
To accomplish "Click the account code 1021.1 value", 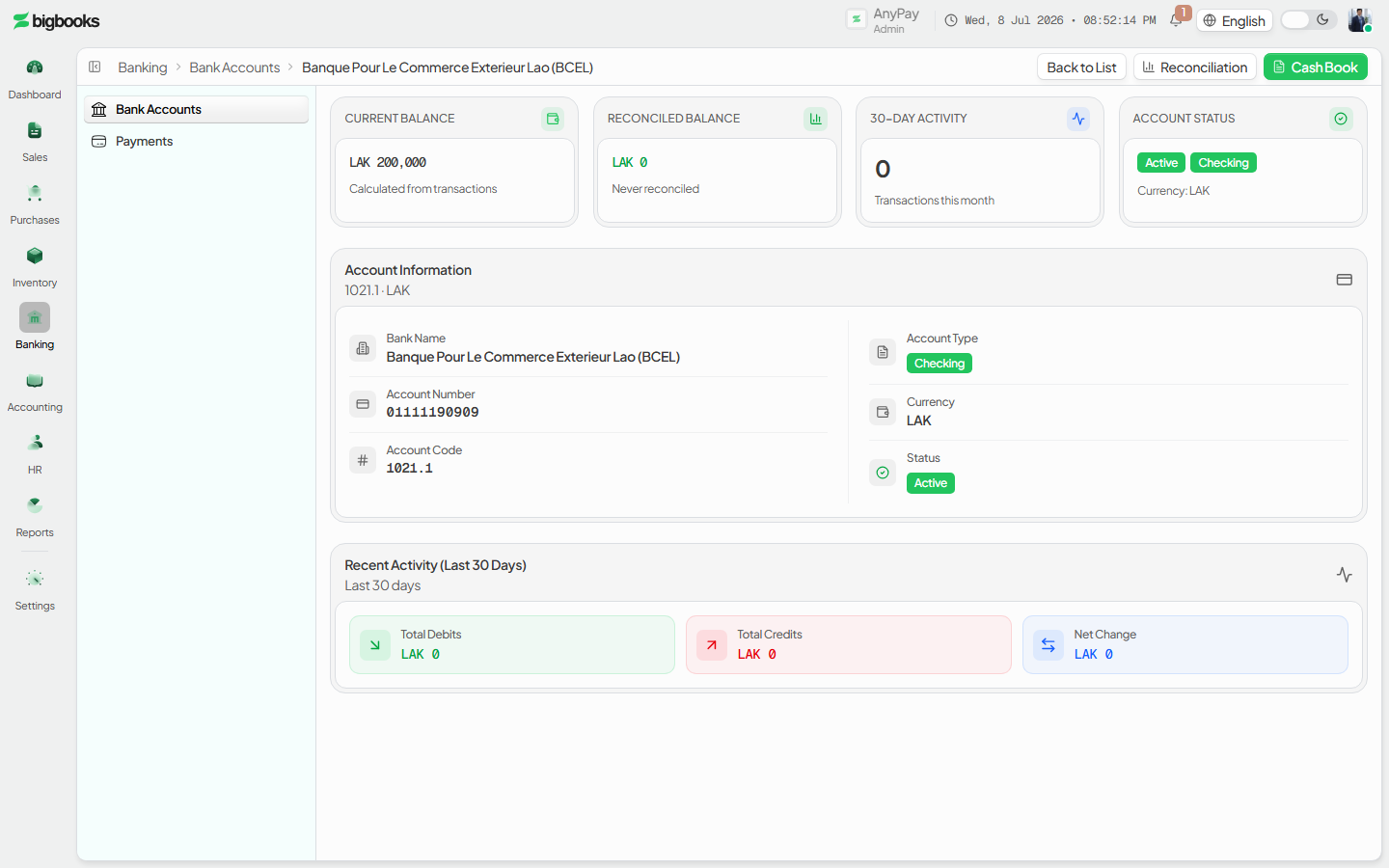I will click(x=409, y=468).
